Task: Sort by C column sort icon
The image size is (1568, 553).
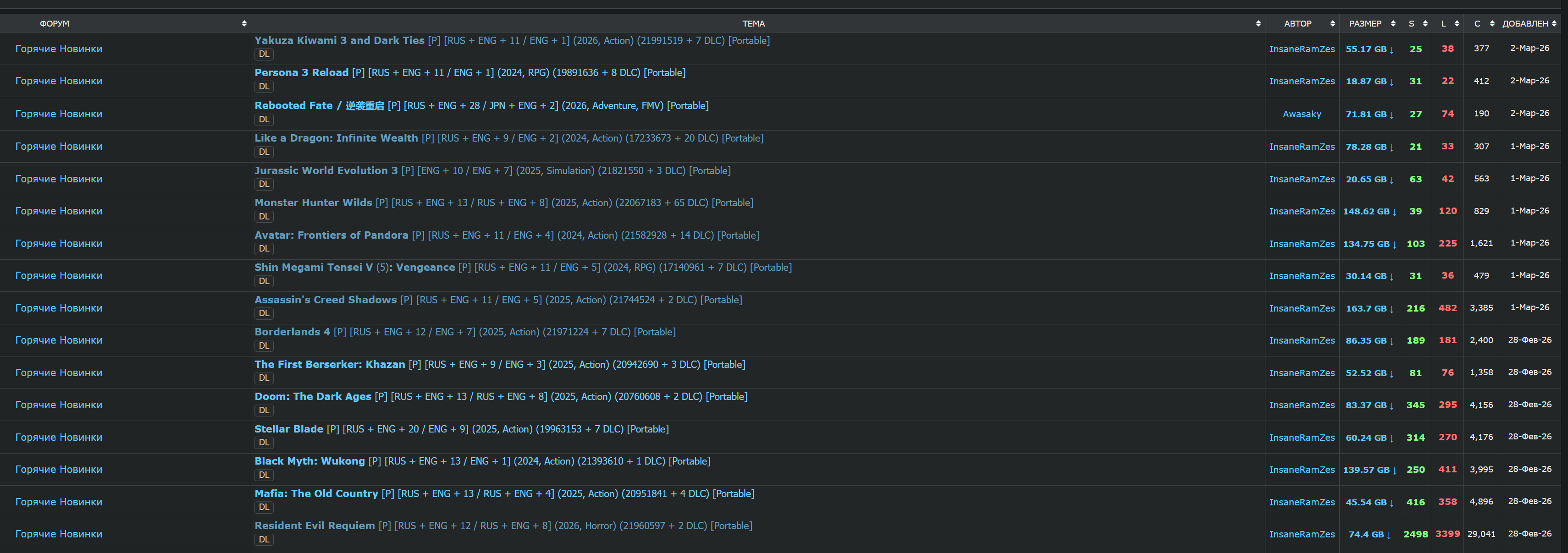Action: [x=1492, y=24]
